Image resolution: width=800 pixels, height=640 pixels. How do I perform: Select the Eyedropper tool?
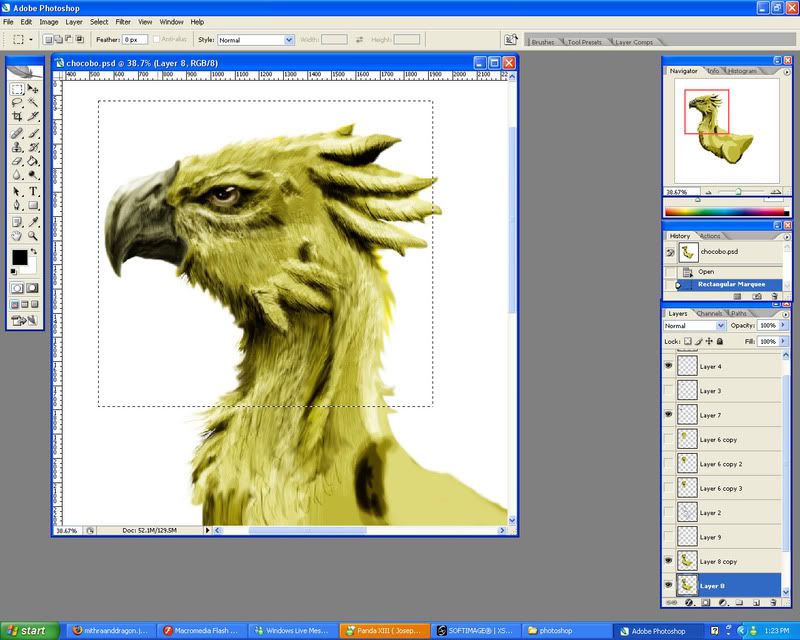[x=33, y=222]
